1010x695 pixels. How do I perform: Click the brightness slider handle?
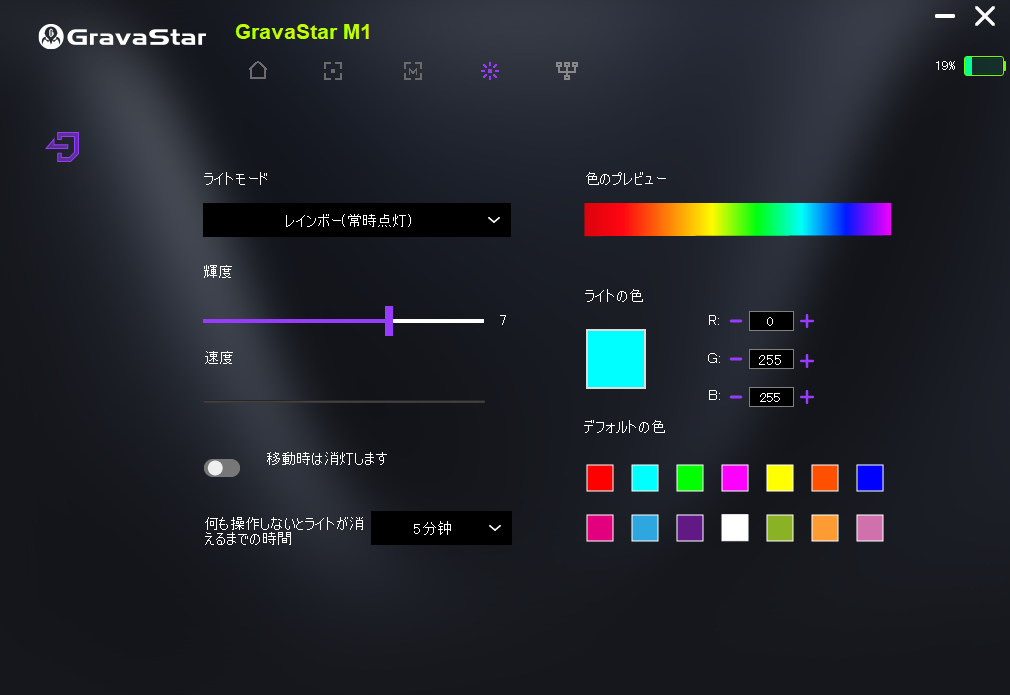(x=389, y=321)
